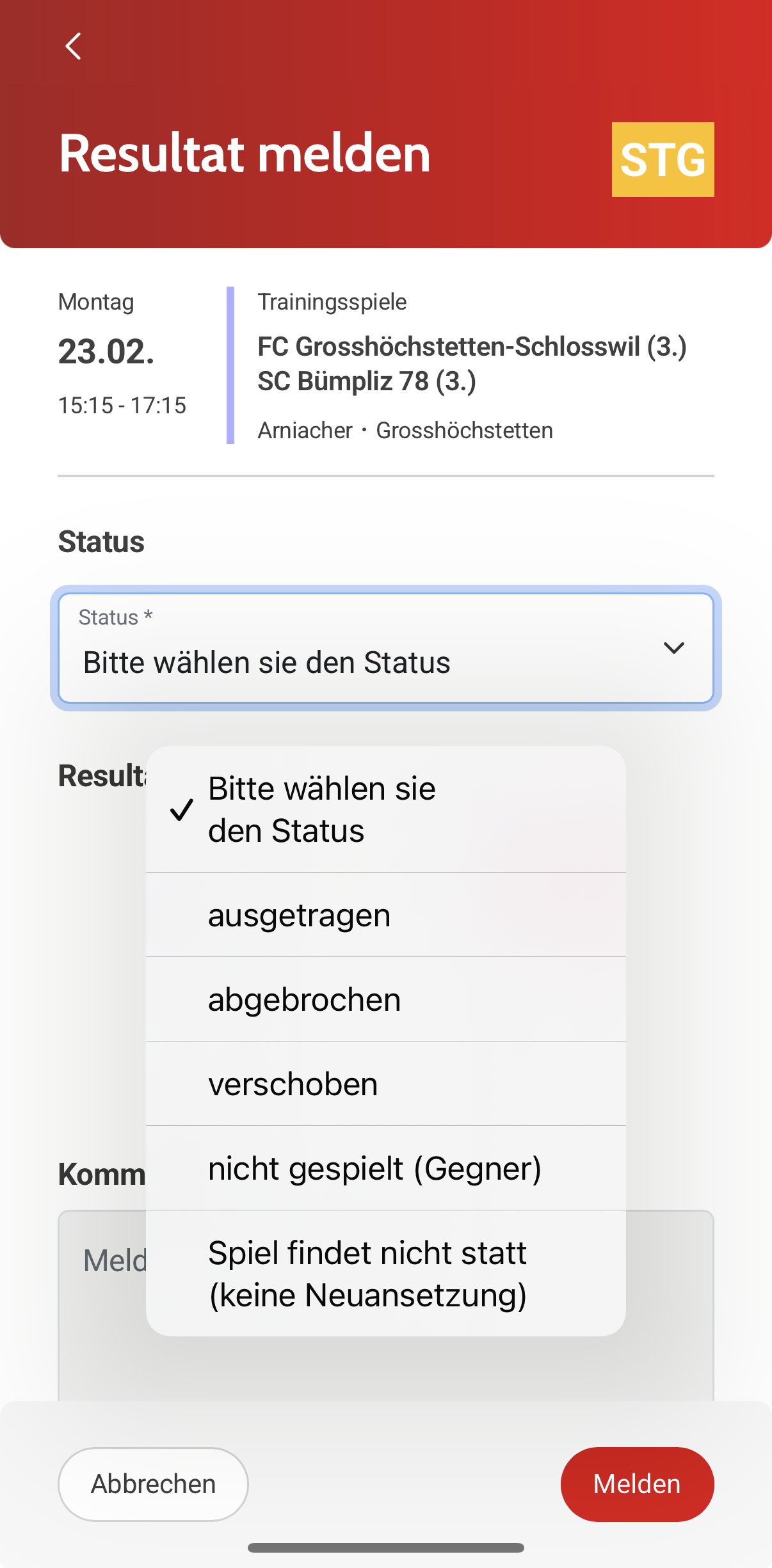772x1568 pixels.
Task: Tap the home indicator bar
Action: pyautogui.click(x=385, y=1548)
